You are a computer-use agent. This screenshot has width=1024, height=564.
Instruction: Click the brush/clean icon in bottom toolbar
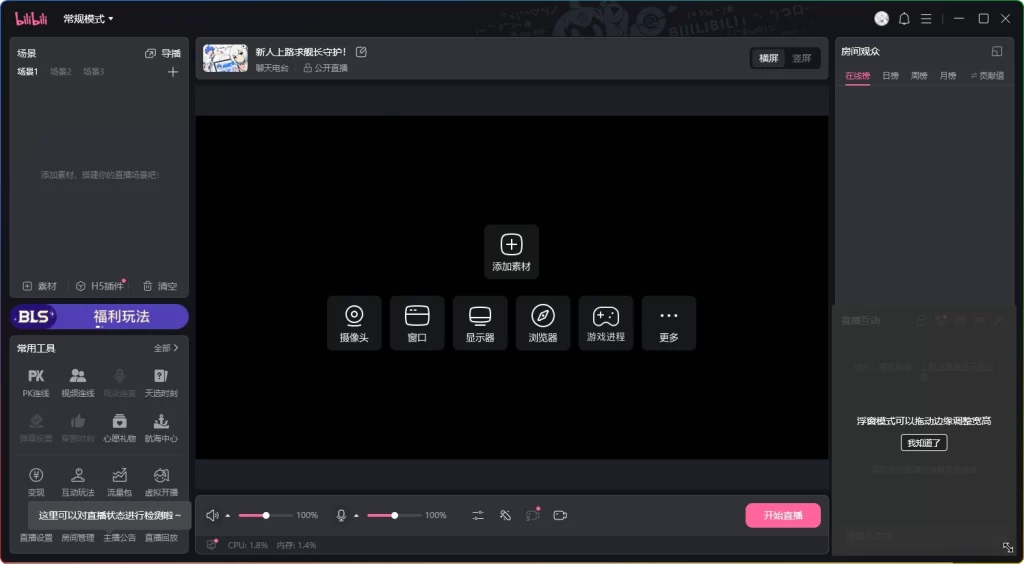pos(505,516)
